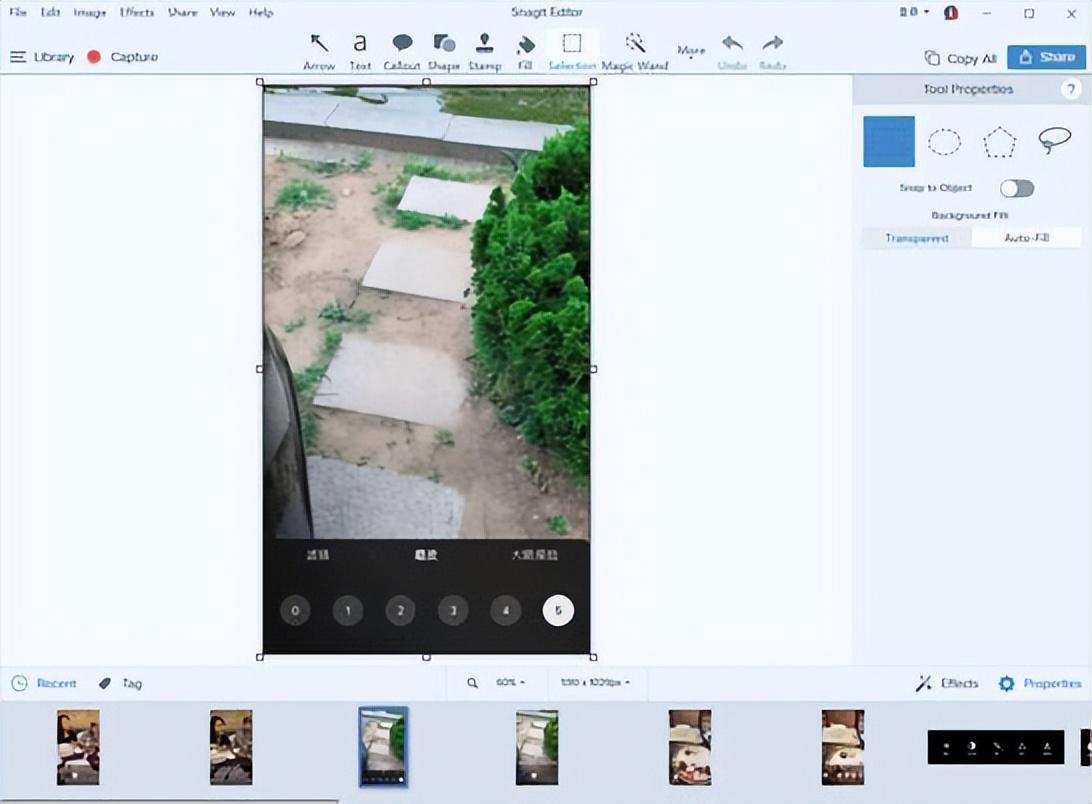This screenshot has height=804, width=1092.
Task: Open Tool Properties help question mark
Action: [1070, 89]
